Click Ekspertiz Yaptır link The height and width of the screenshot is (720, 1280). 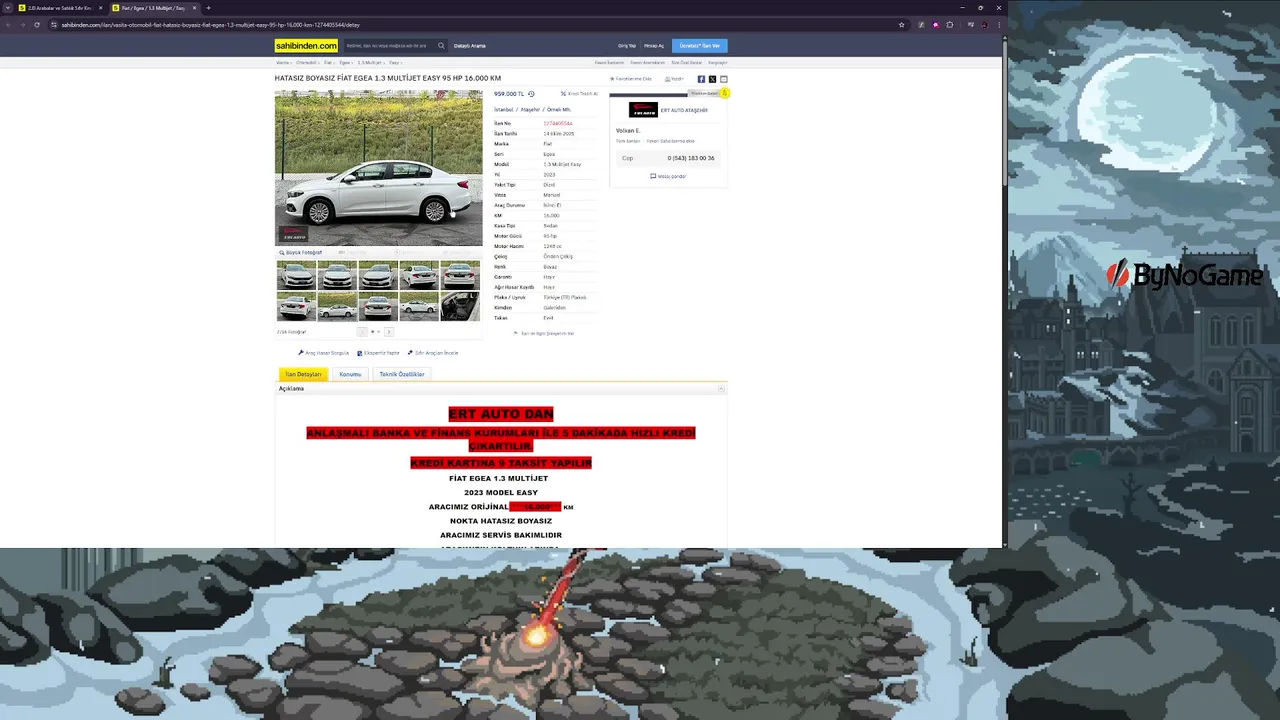coord(378,353)
